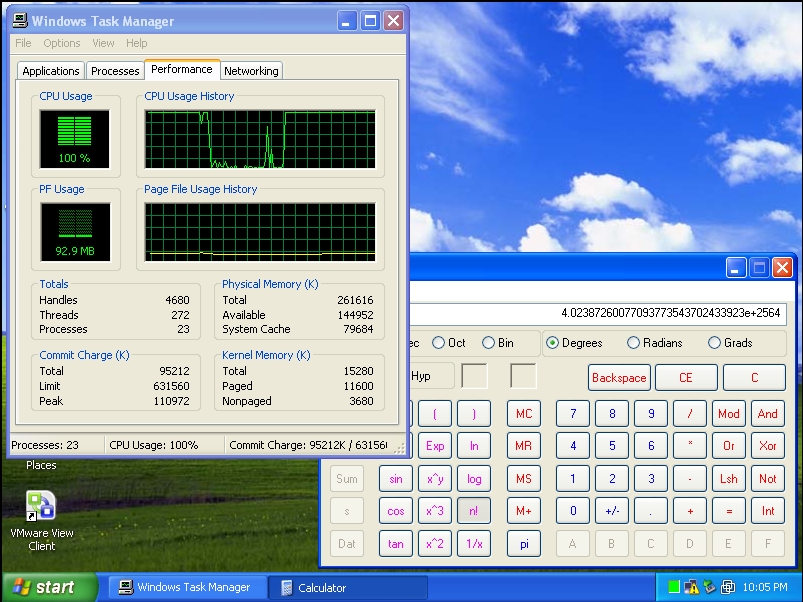Click the C clear button in Calculator
Image resolution: width=803 pixels, height=602 pixels.
(754, 378)
